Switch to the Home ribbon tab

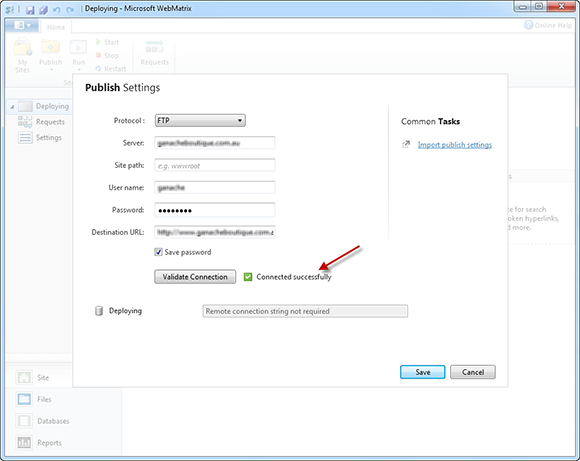(56, 27)
